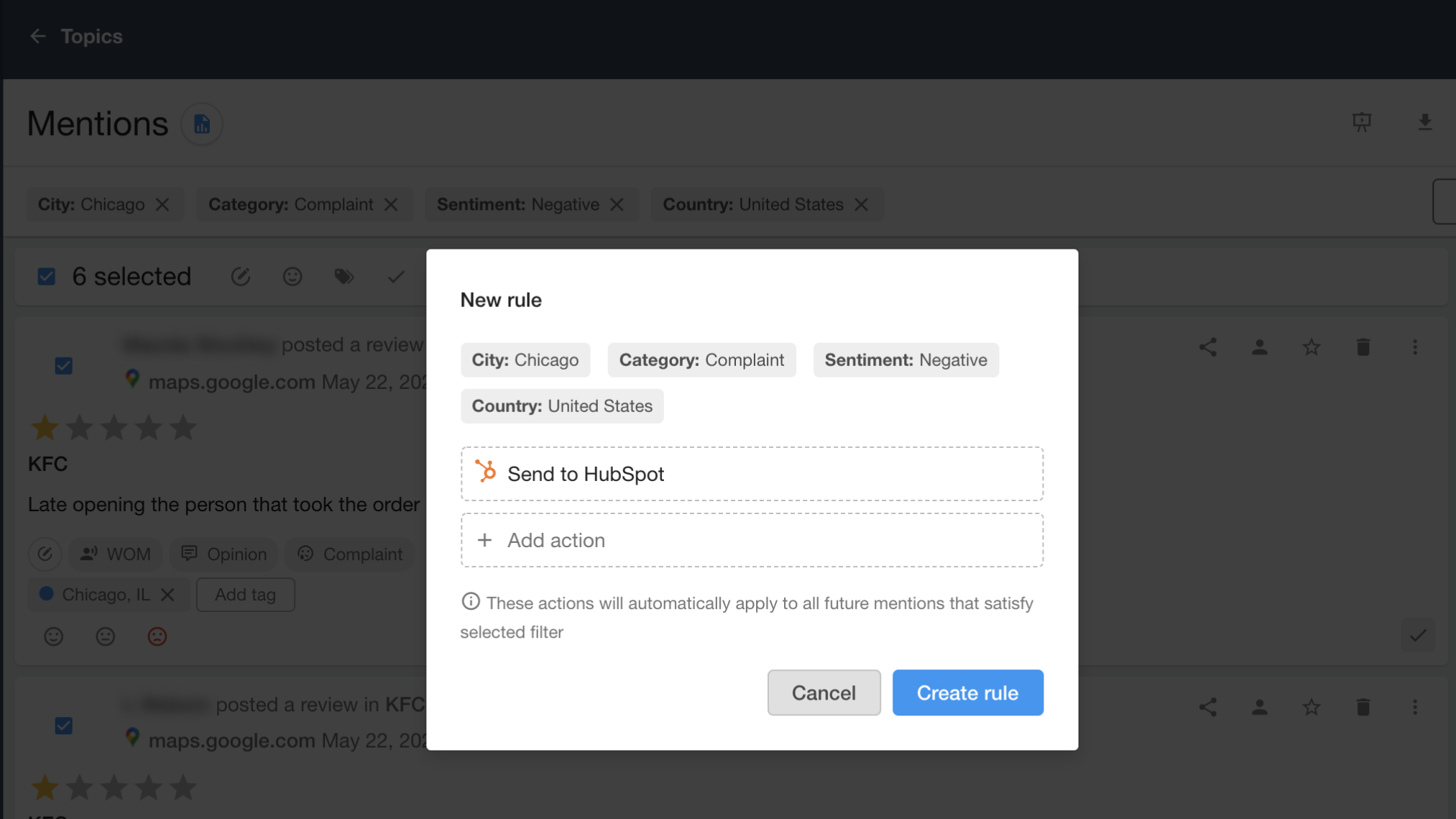This screenshot has height=819, width=1456.
Task: Open the three-dot menu on first mention
Action: [1415, 347]
